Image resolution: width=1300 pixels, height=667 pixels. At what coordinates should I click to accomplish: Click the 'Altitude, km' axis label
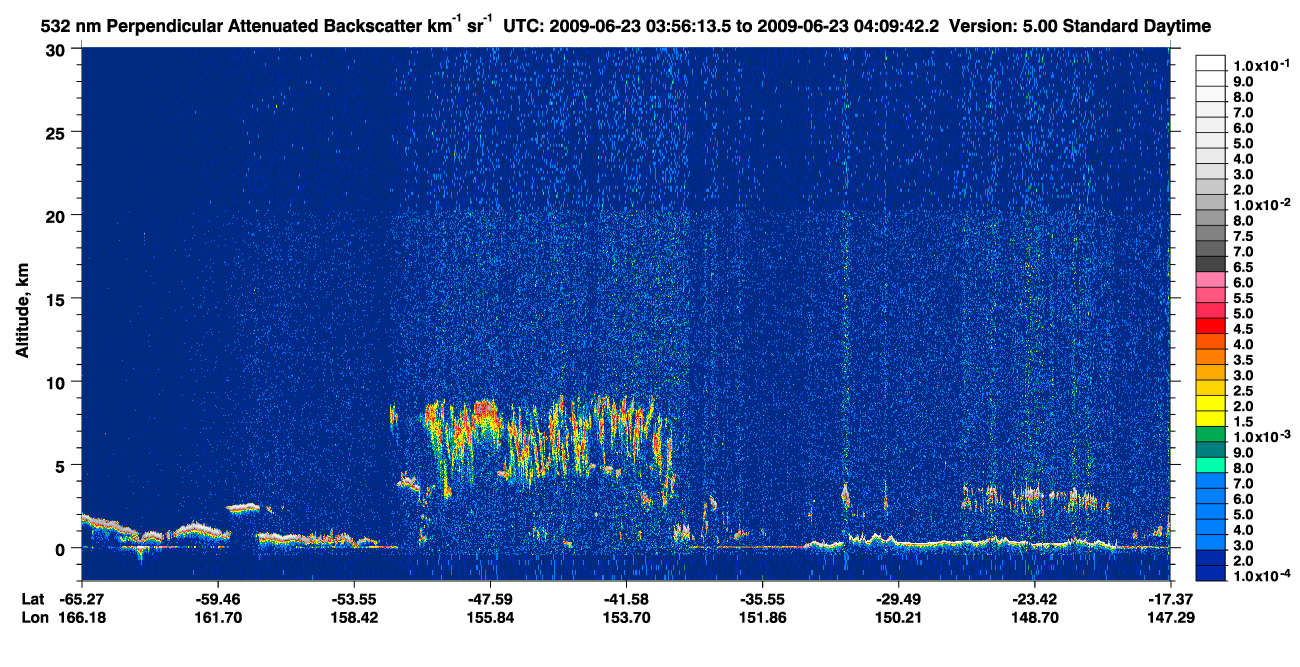(x=22, y=312)
